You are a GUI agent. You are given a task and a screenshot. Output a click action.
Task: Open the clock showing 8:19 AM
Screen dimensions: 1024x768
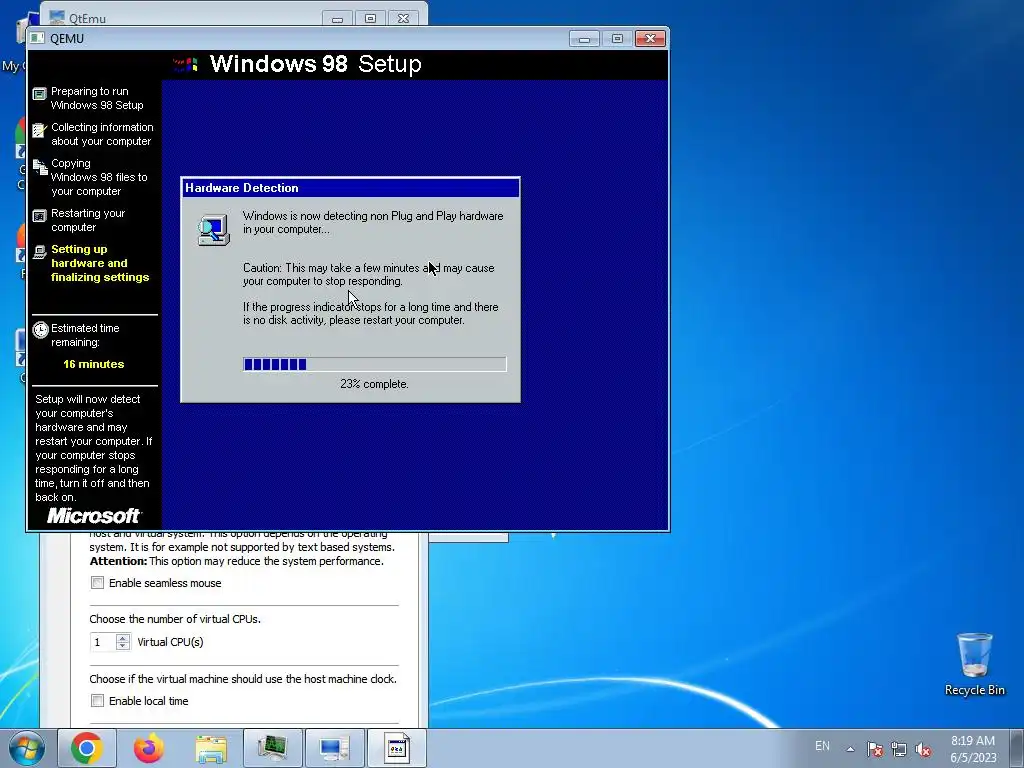973,748
